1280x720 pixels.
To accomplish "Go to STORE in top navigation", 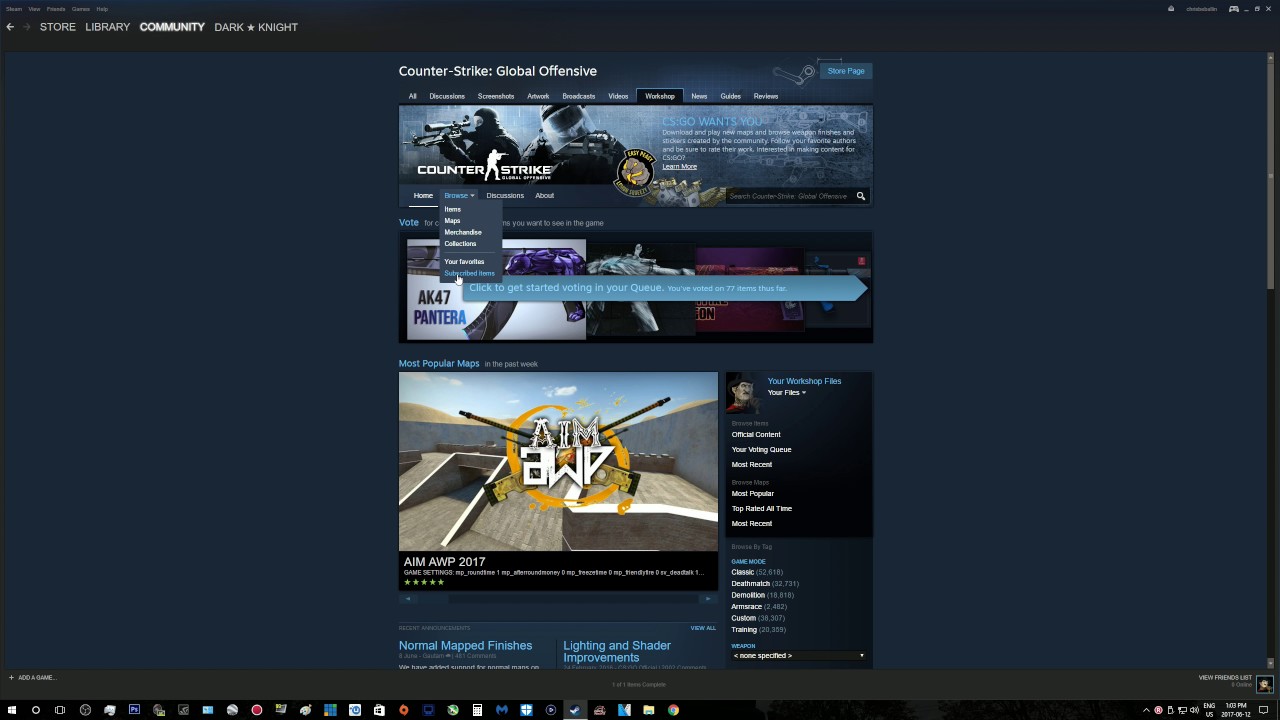I will (x=58, y=27).
